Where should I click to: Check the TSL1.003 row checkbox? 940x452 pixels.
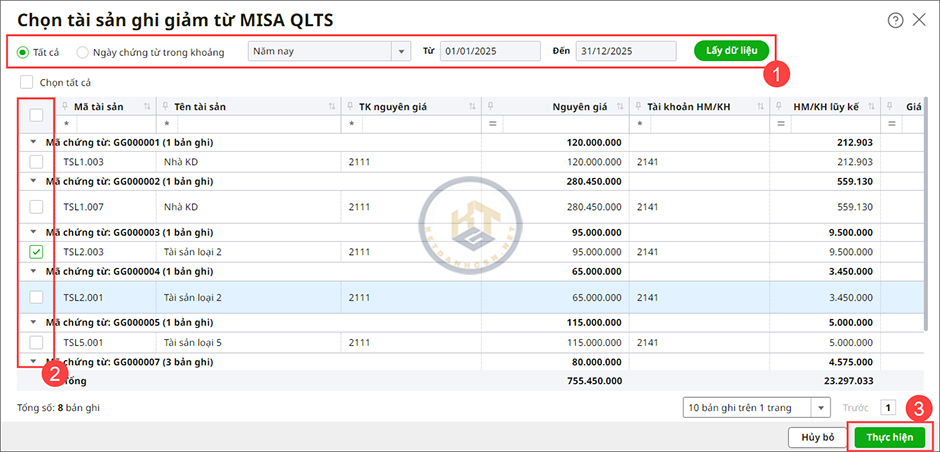coord(36,161)
